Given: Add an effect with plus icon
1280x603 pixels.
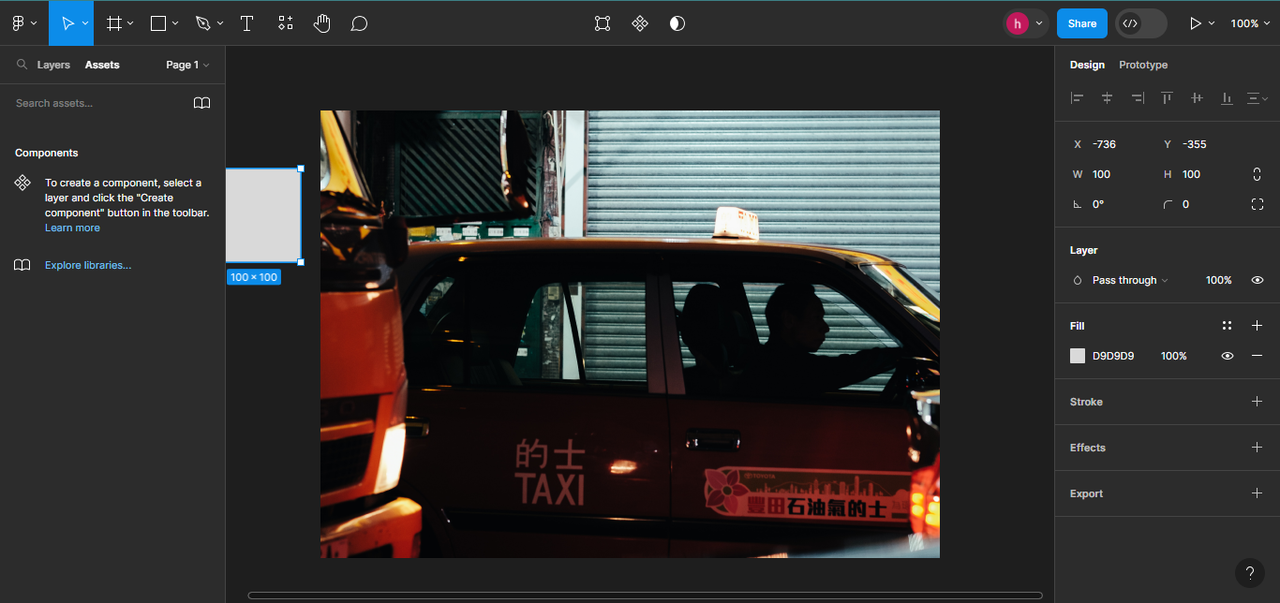Looking at the screenshot, I should tap(1257, 448).
